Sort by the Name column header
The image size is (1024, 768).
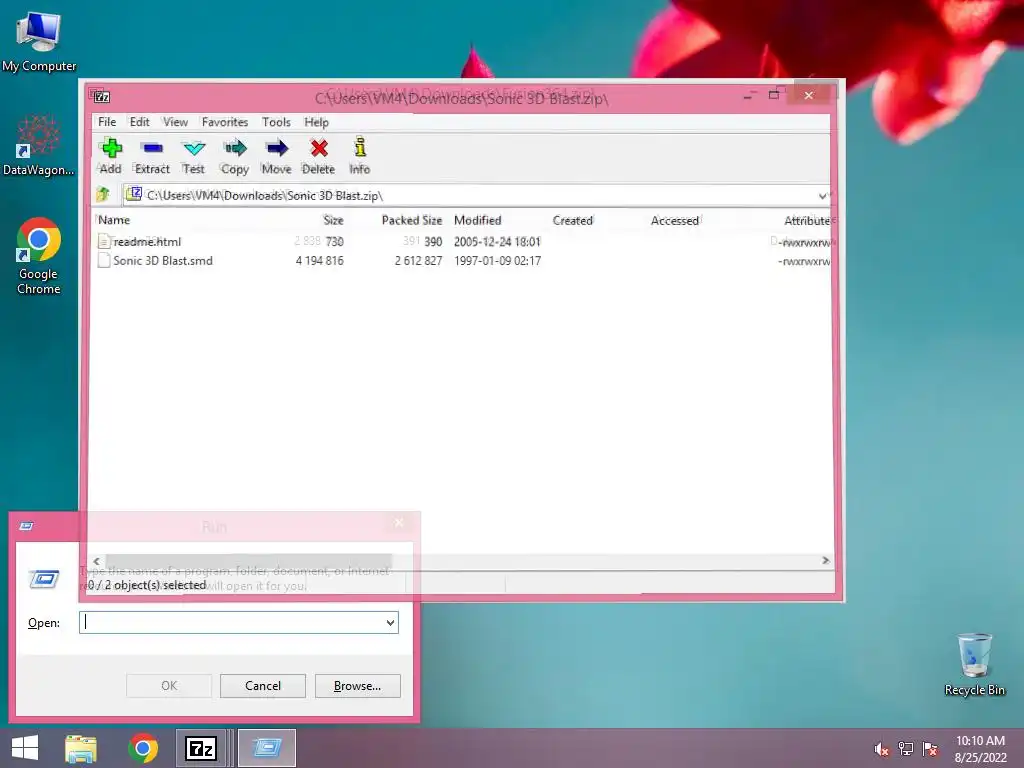114,220
